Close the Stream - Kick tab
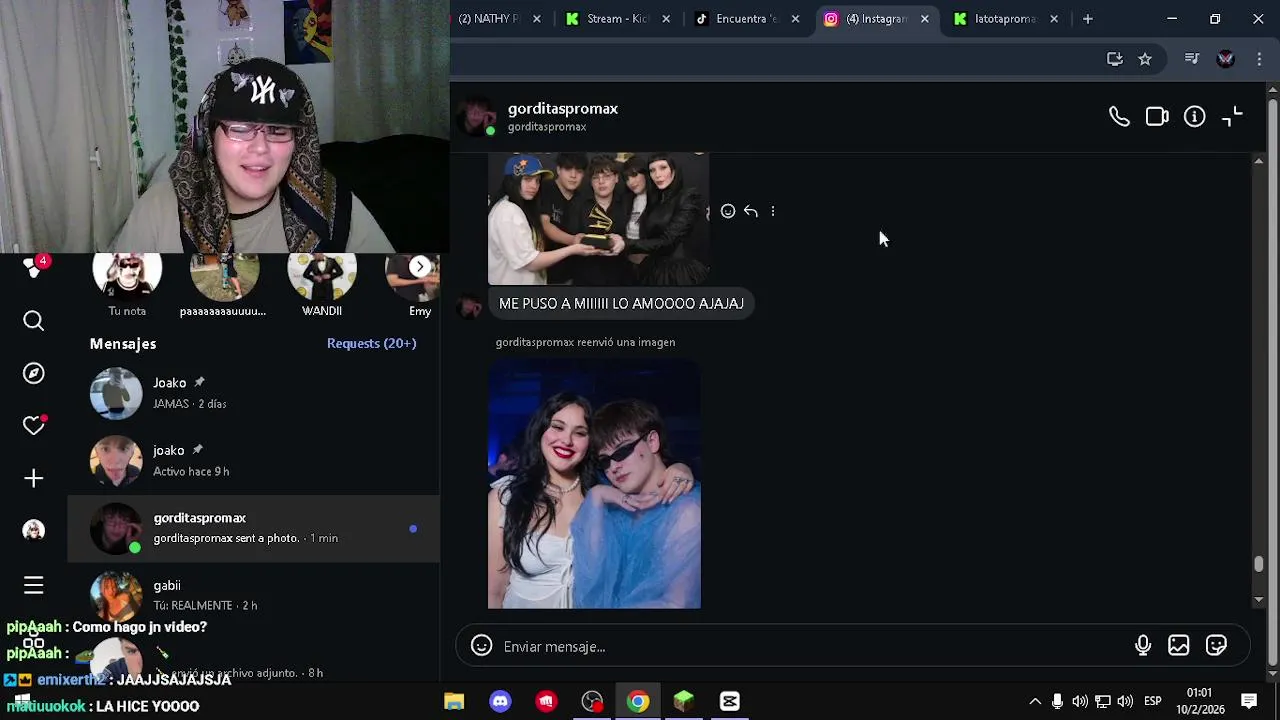1280x720 pixels. [x=666, y=19]
